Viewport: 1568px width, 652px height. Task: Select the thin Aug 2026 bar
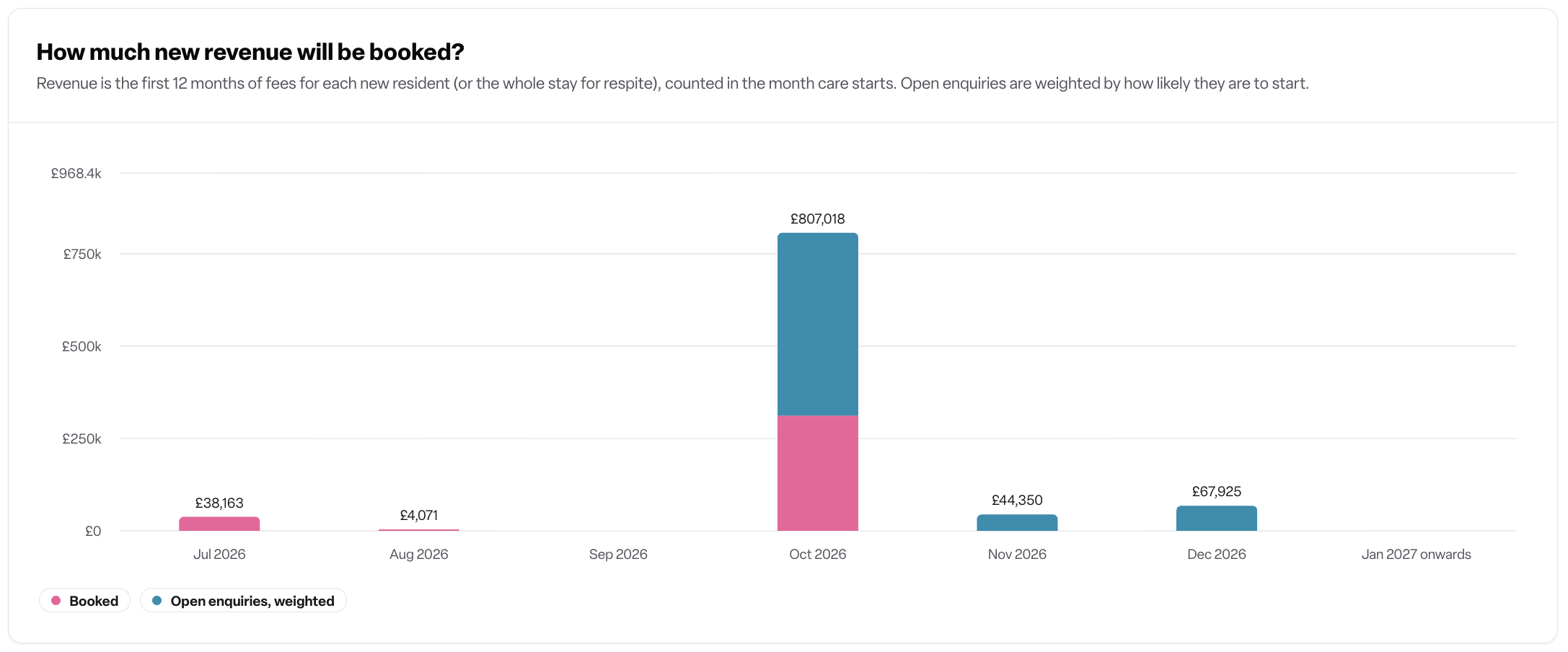click(419, 530)
